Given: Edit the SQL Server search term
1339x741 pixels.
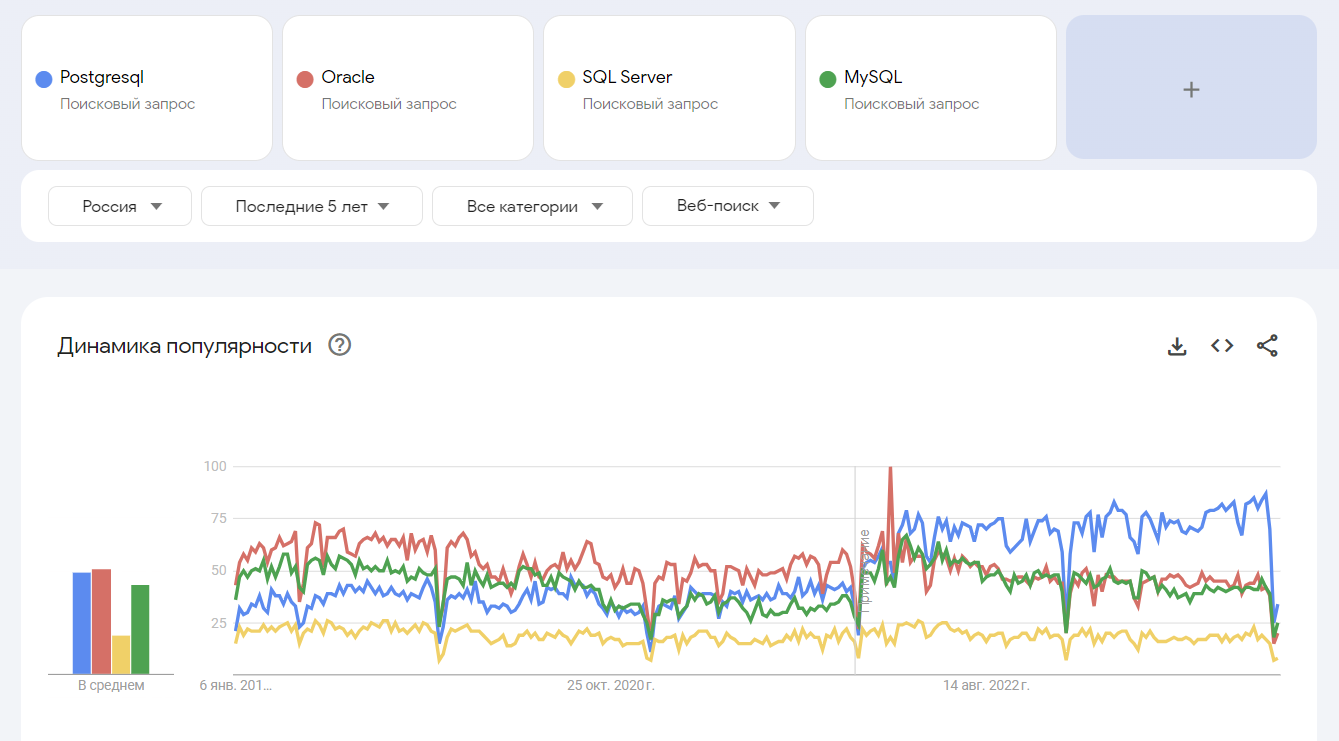Looking at the screenshot, I should pyautogui.click(x=627, y=78).
